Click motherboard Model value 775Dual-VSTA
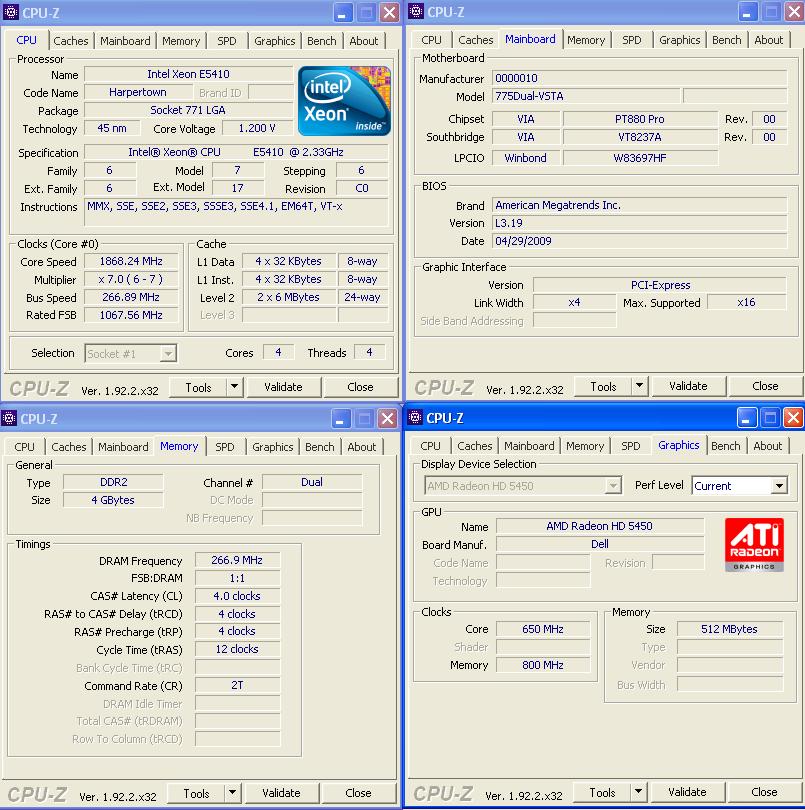This screenshot has height=810, width=805. 586,96
